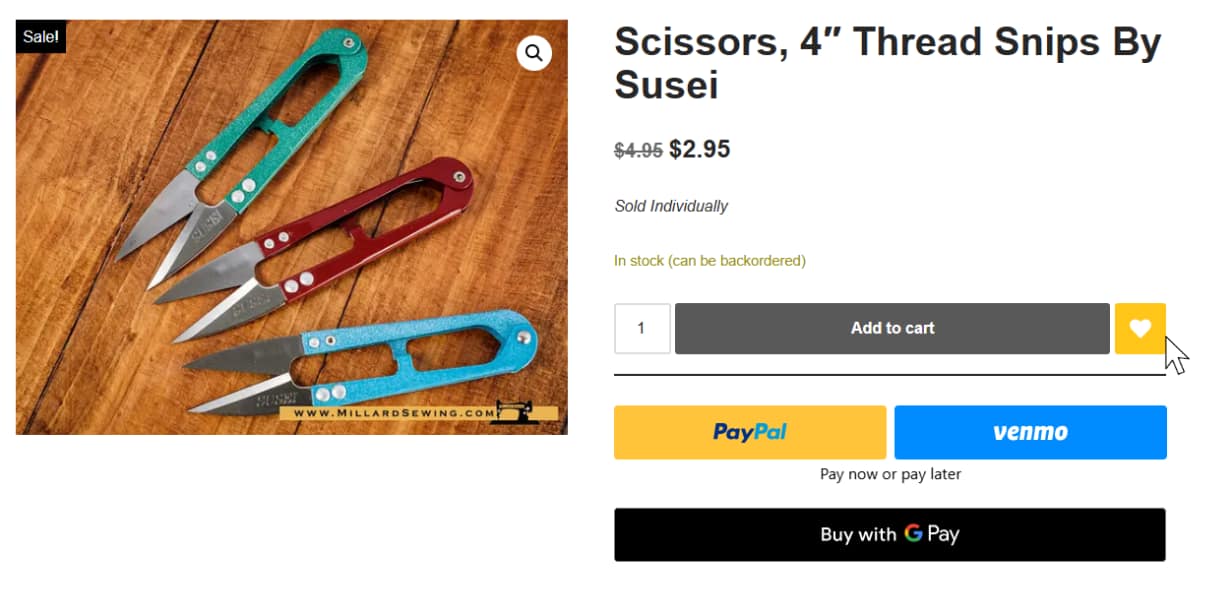Click the magnifier zoom icon on product image
Screen dimensions: 1207x591
click(x=534, y=53)
